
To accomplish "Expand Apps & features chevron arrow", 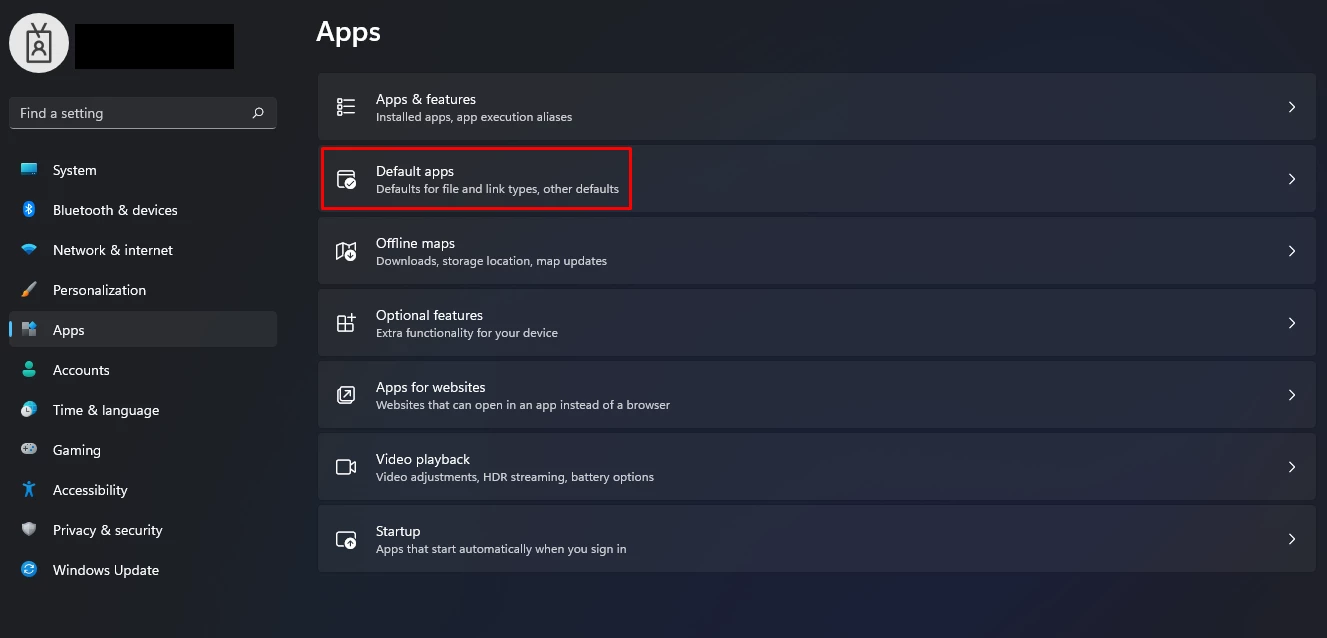I will click(x=1292, y=107).
